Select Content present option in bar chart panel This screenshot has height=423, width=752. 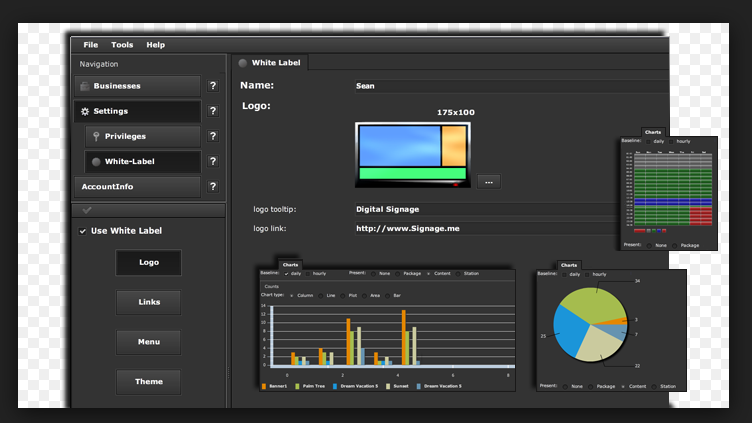[428, 274]
